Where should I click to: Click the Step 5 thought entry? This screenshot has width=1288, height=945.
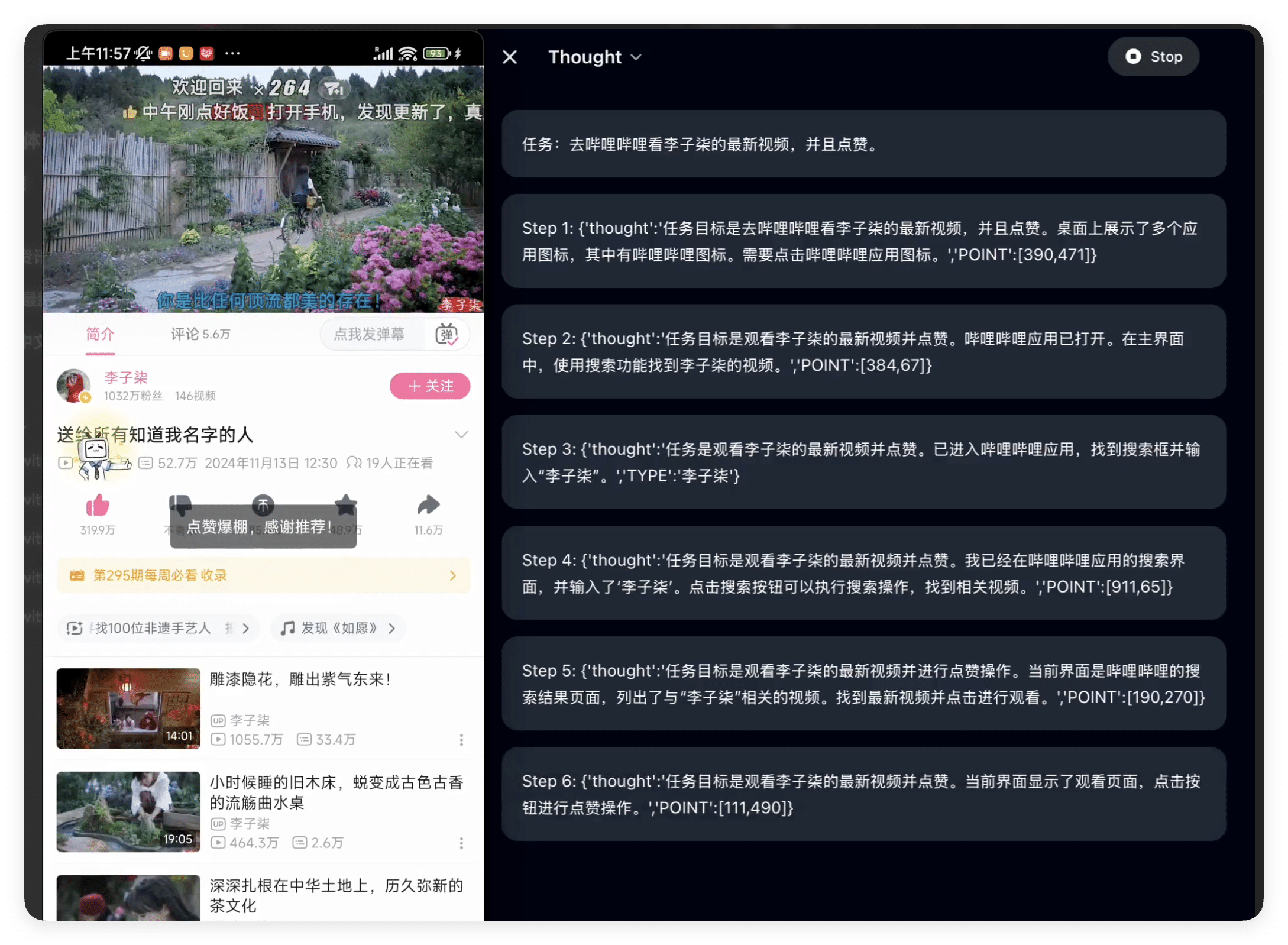[x=863, y=684]
